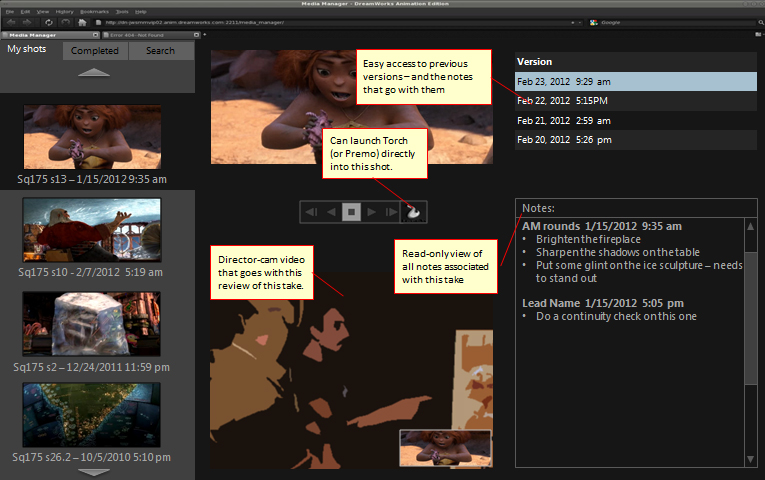Select shot thumbnail Sq175 s10

(92, 230)
